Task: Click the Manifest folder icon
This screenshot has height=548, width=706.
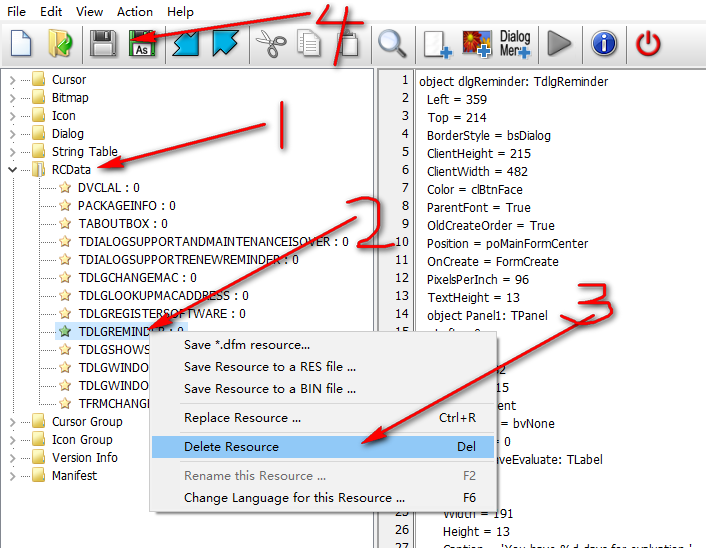Action: [39, 475]
